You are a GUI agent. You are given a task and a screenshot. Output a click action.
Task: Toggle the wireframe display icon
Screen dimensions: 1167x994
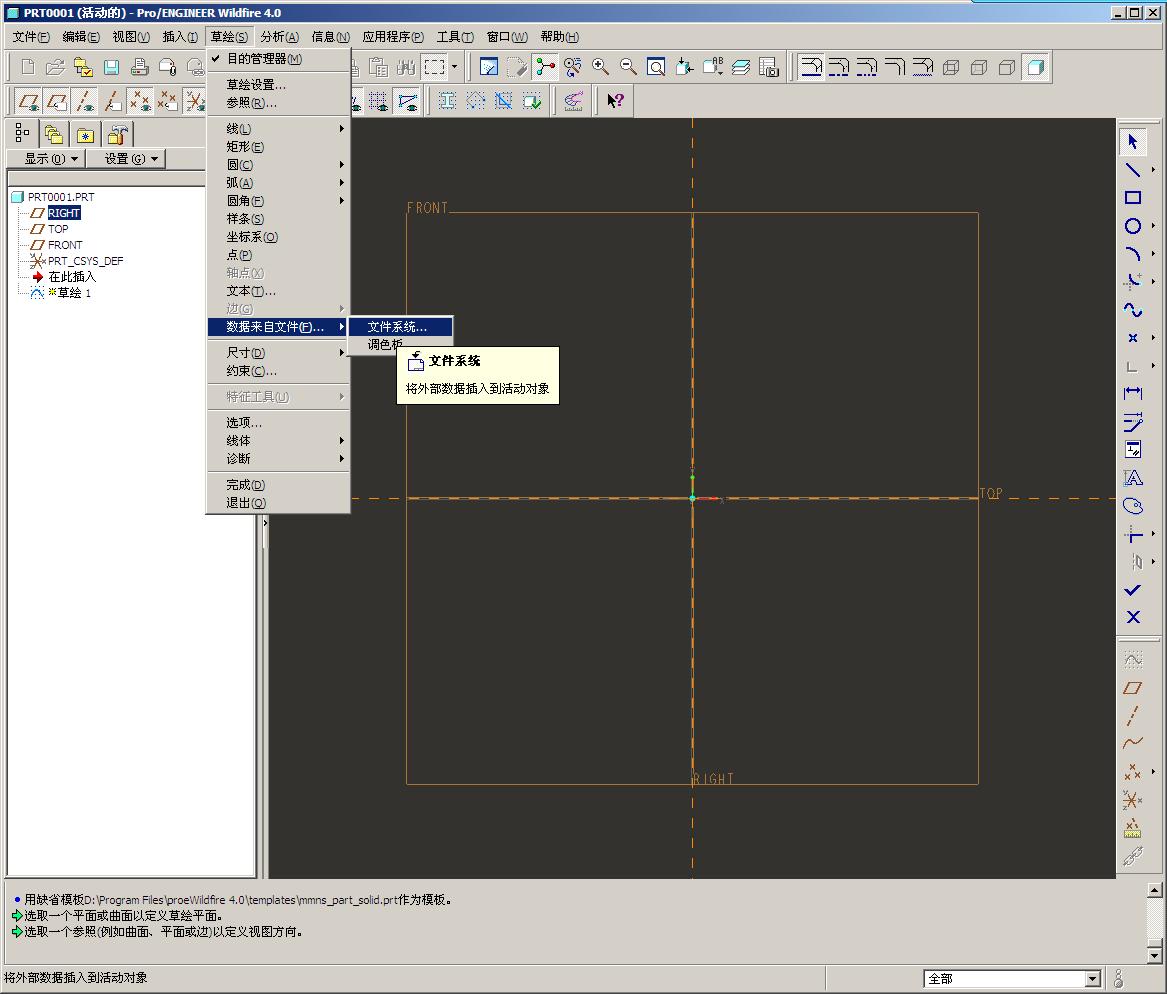point(951,67)
